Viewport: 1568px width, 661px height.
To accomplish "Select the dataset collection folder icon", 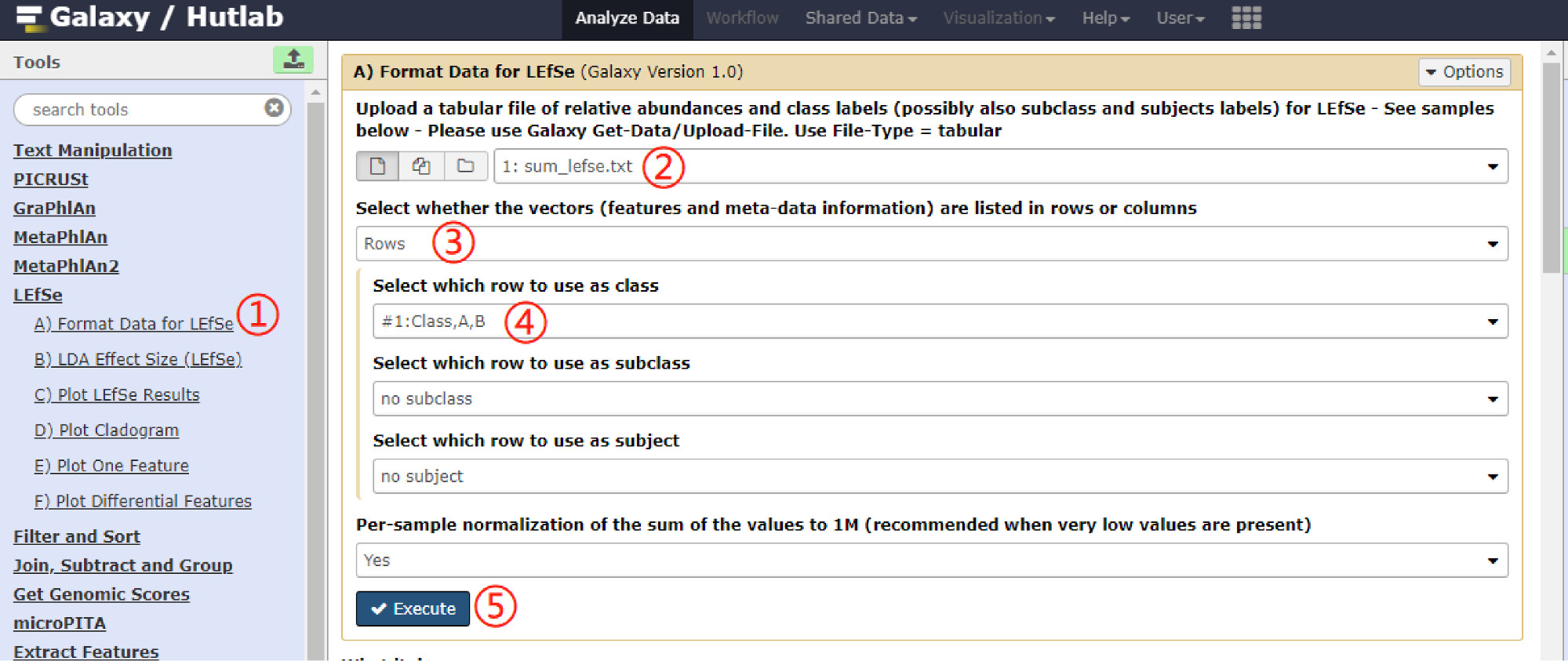I will point(466,166).
